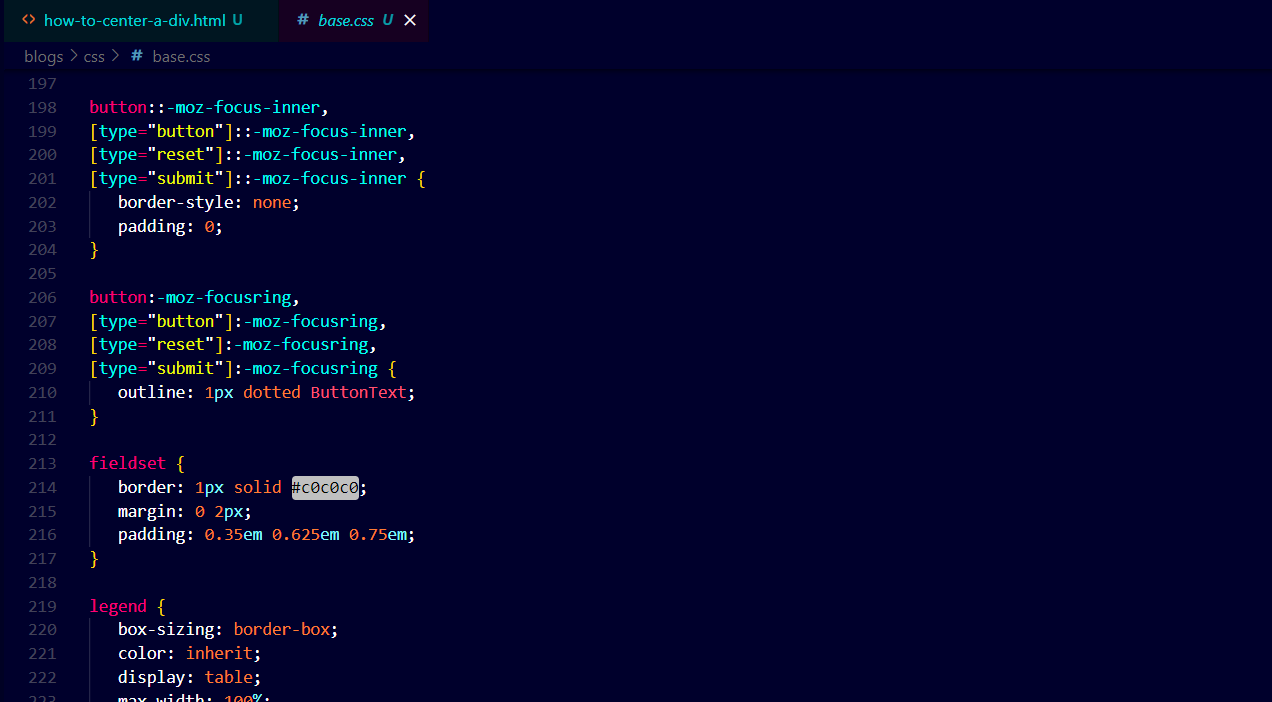This screenshot has width=1272, height=702.
Task: Click the 'U' badge on the how-to-center-a-div.html tab
Action: (235, 20)
